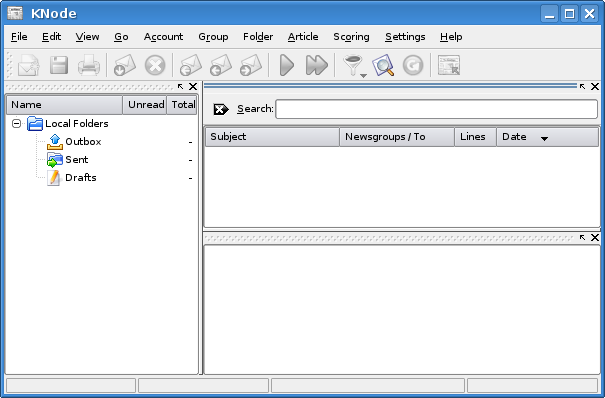Click the Next Unread Thread double-arrow icon

click(x=316, y=65)
